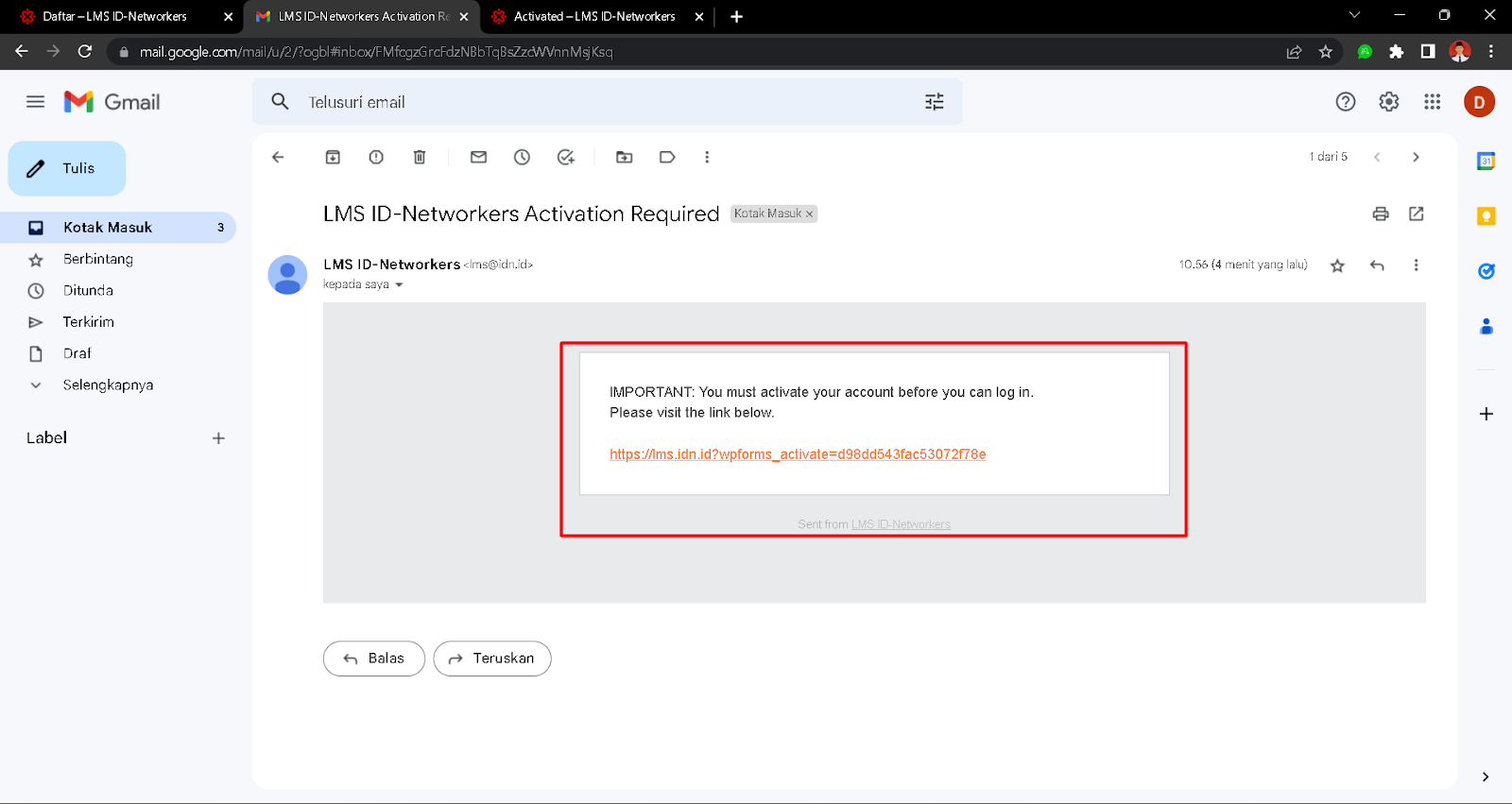
Task: Open the LMS ID-Networkers footer link
Action: [901, 524]
